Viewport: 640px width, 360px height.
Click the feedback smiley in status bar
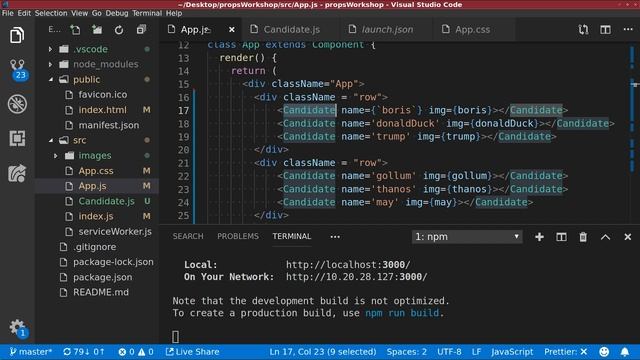(604, 352)
